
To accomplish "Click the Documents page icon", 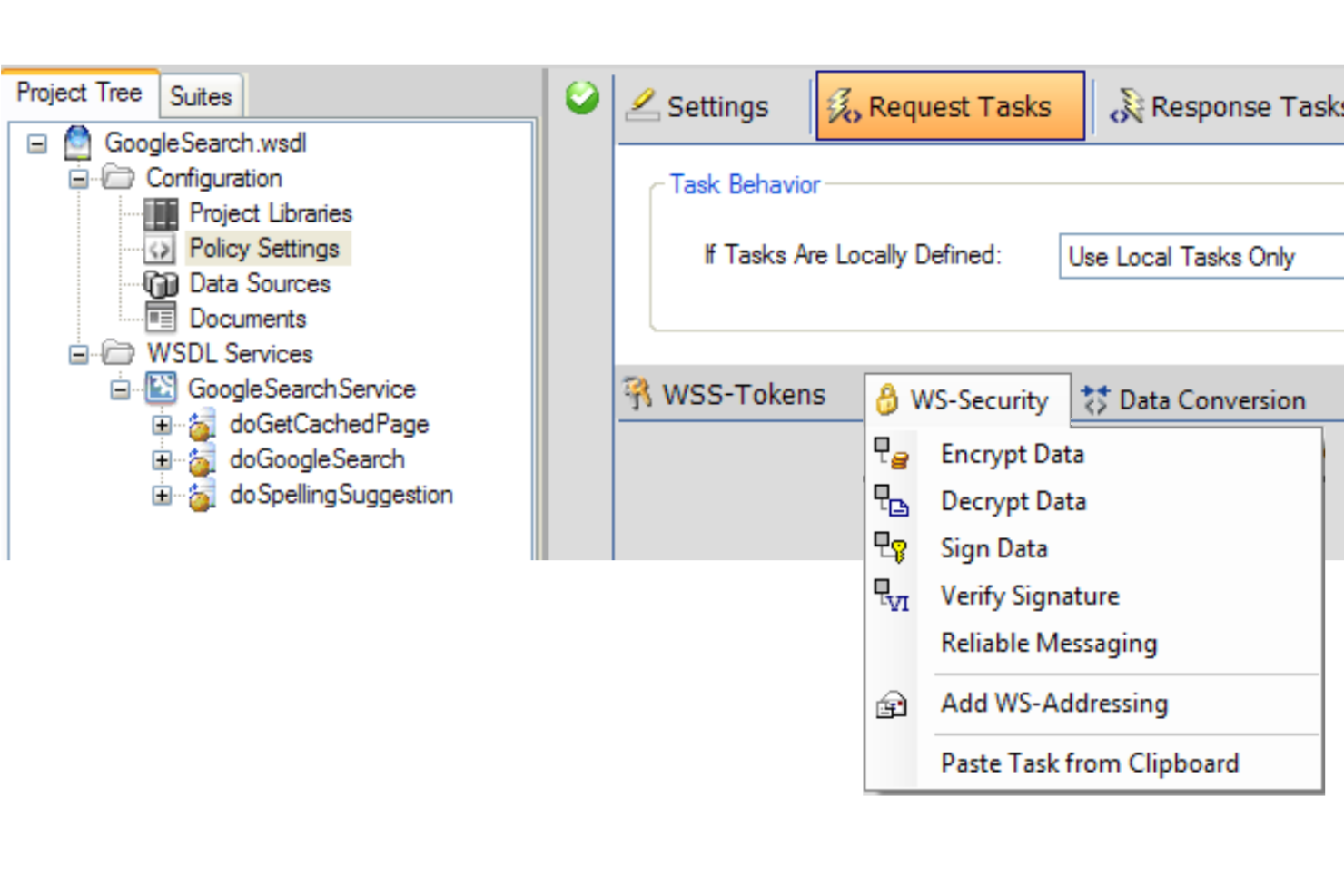I will (161, 319).
